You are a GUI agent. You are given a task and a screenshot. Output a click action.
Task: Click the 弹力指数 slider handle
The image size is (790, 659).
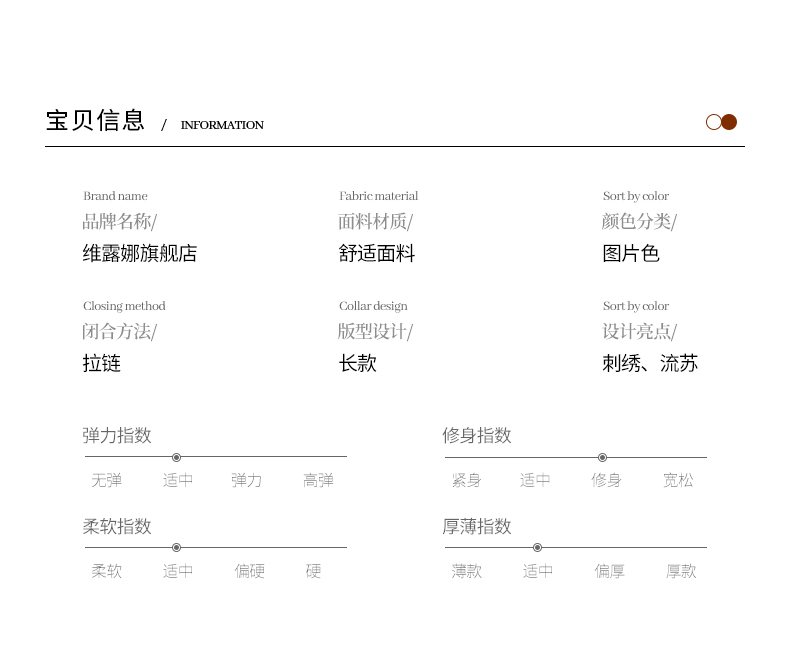[x=176, y=457]
